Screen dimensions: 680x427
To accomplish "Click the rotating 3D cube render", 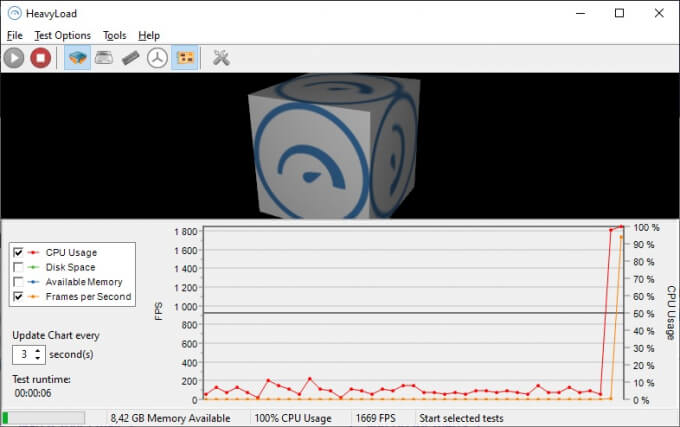I will [x=334, y=147].
